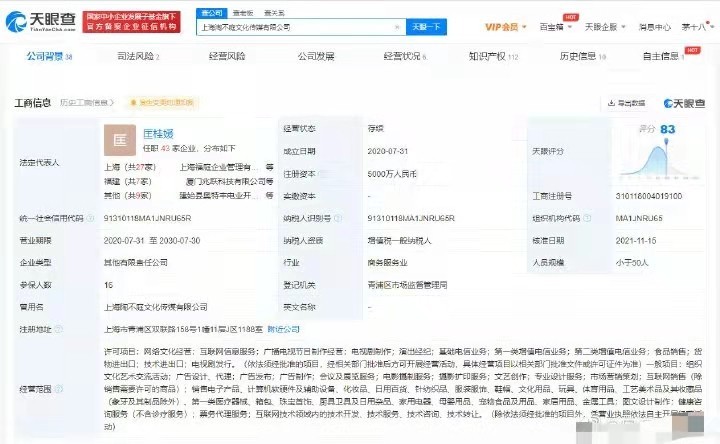Click taxpayer qualification 增值税一般纳税人

tap(399, 241)
